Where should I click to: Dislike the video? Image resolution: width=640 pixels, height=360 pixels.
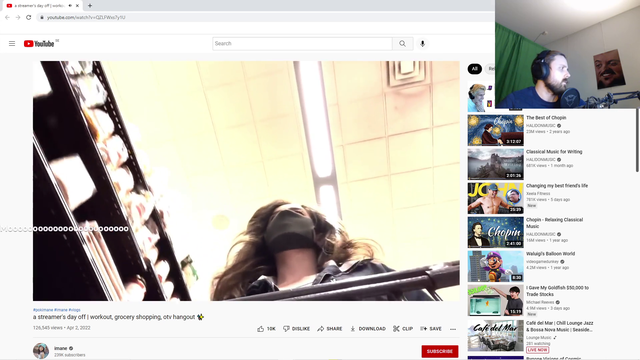tap(296, 329)
